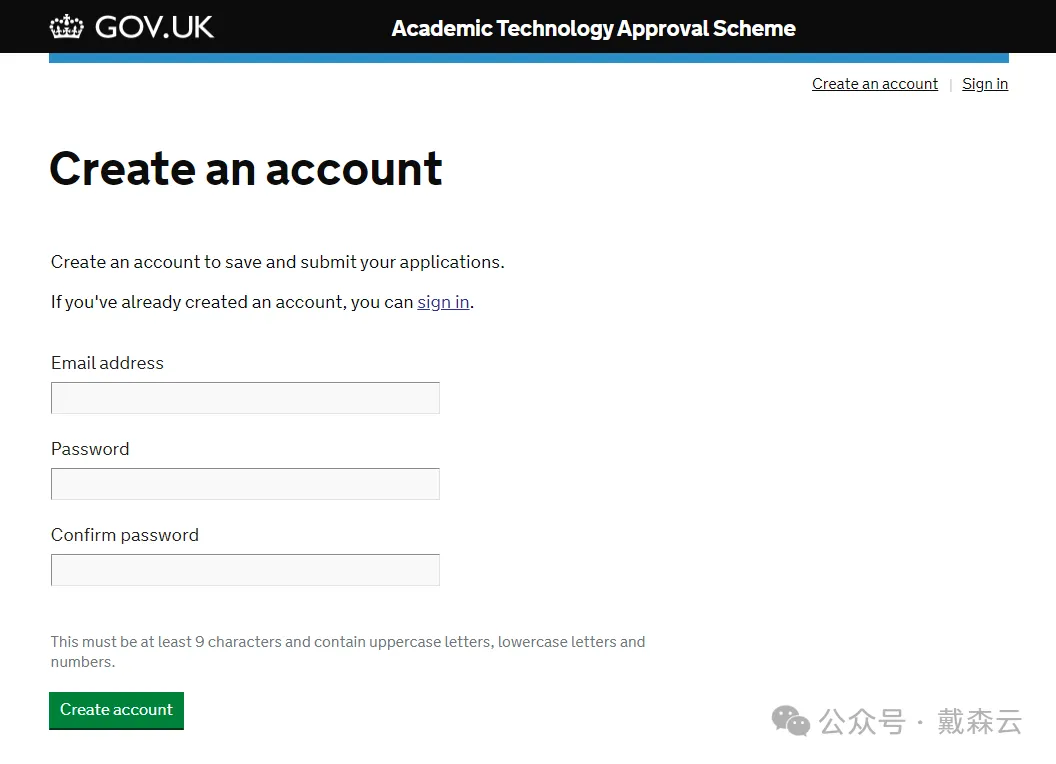
Task: Click the Confirm password field
Action: click(245, 569)
